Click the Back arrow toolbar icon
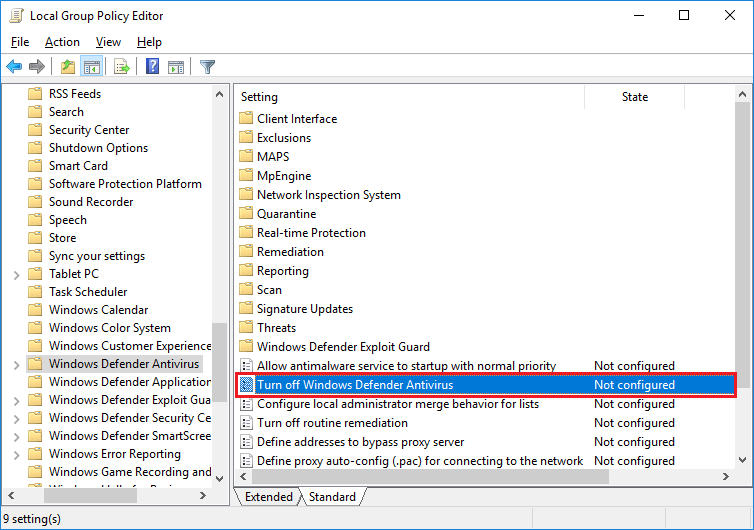The image size is (754, 530). click(14, 66)
